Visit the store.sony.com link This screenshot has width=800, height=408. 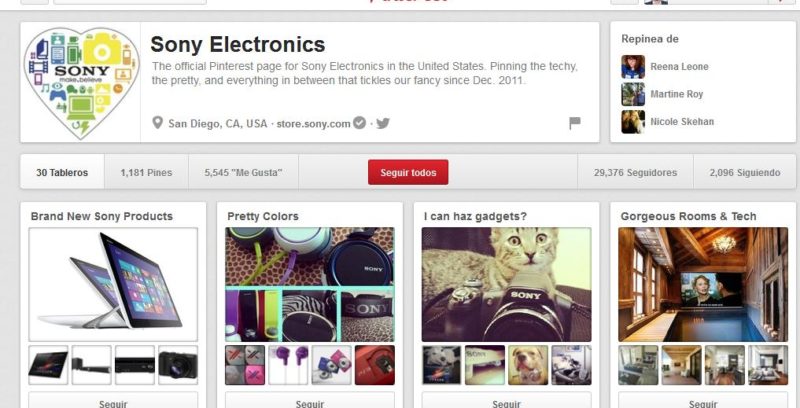tap(313, 123)
